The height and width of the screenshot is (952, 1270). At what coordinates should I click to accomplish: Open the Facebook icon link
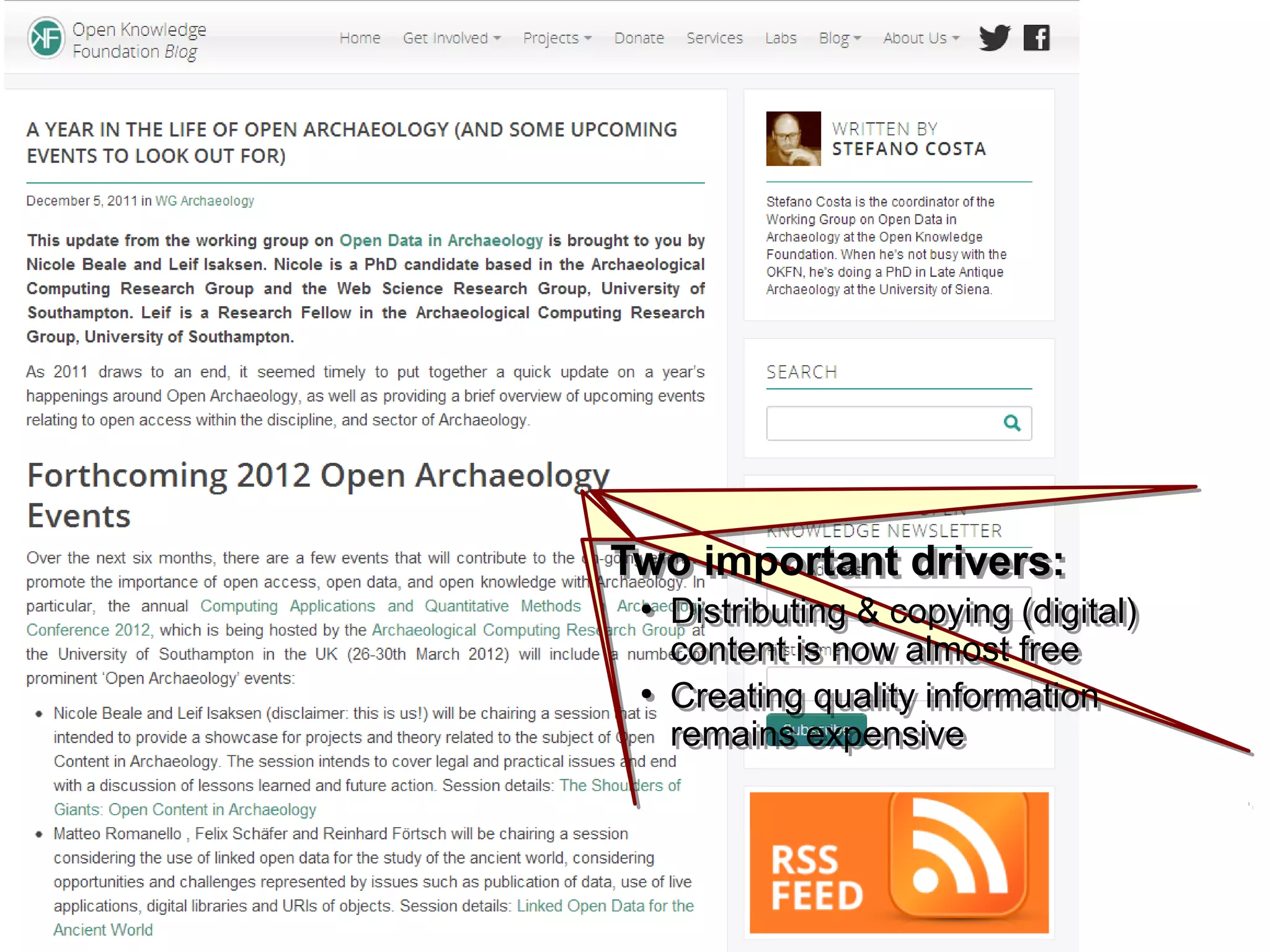(1036, 38)
